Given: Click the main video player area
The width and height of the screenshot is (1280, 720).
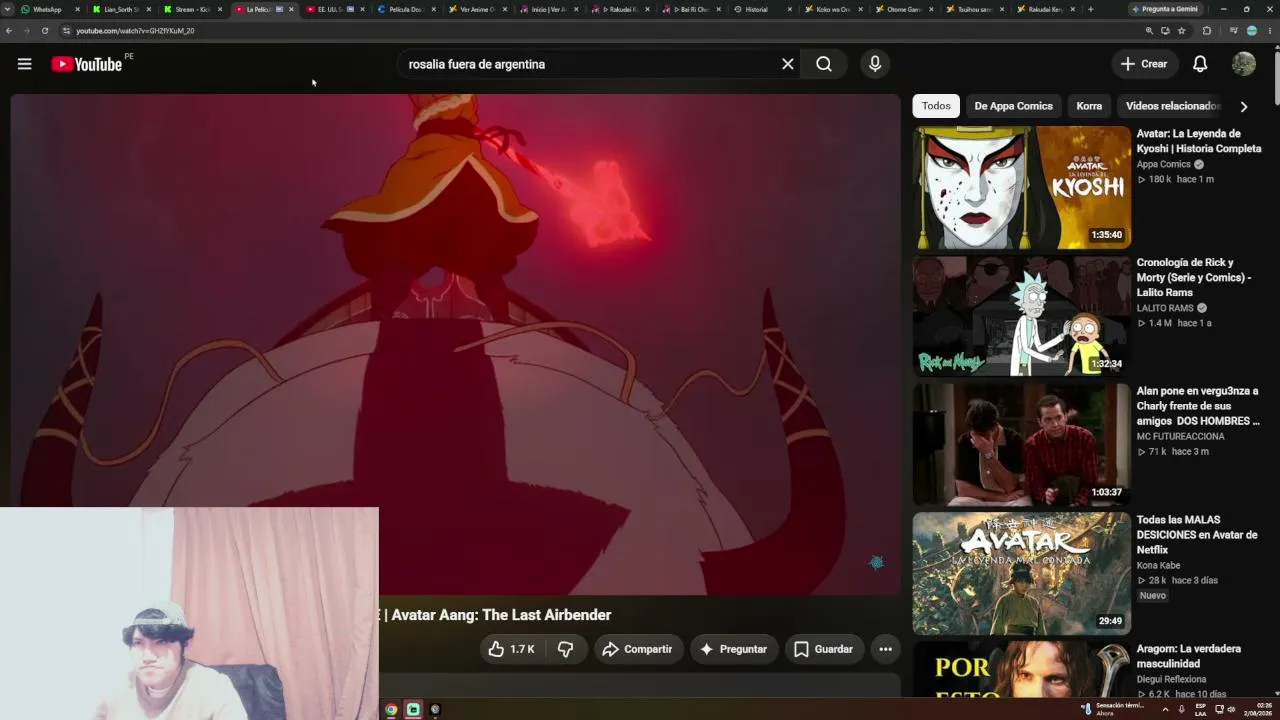Looking at the screenshot, I should pos(455,345).
